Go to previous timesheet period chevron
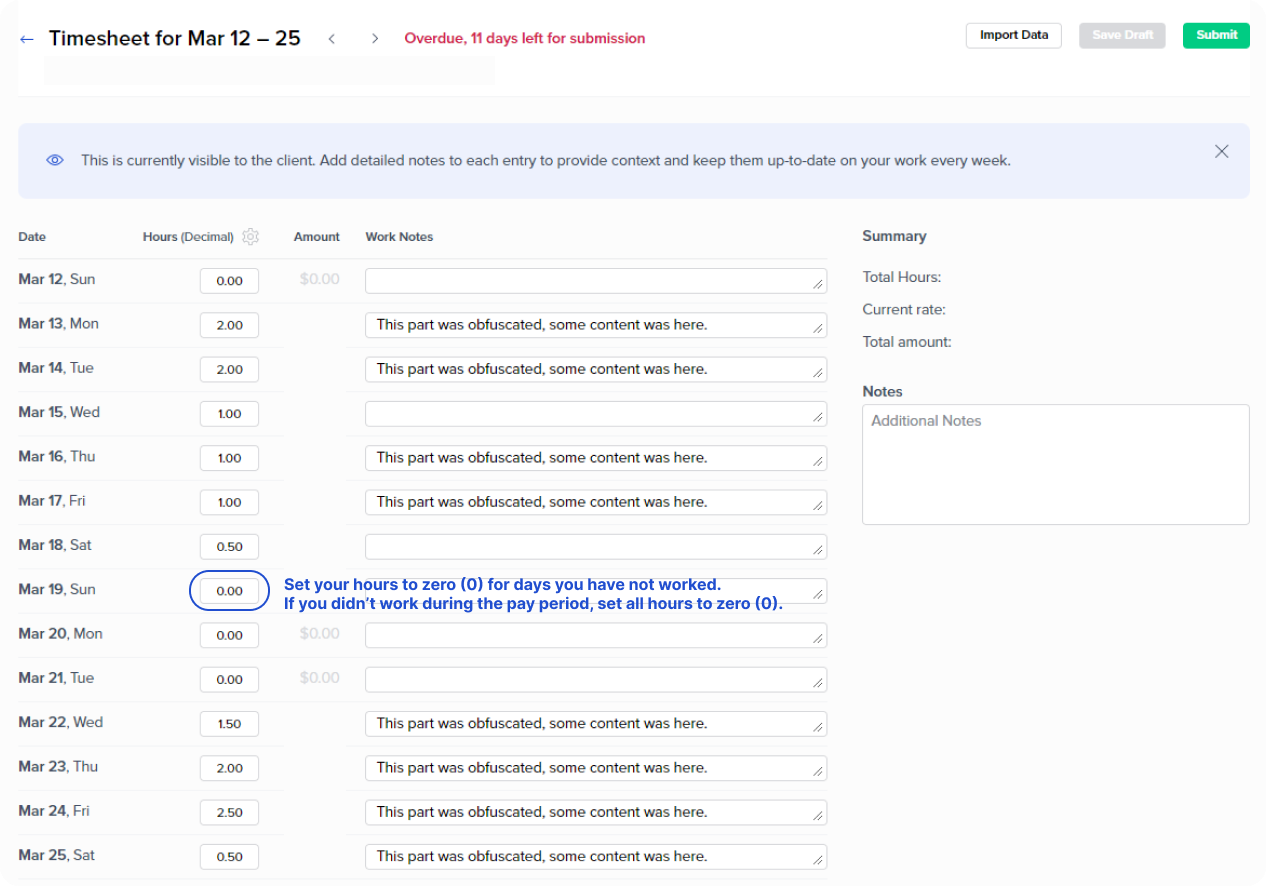This screenshot has width=1266, height=886. pos(331,39)
